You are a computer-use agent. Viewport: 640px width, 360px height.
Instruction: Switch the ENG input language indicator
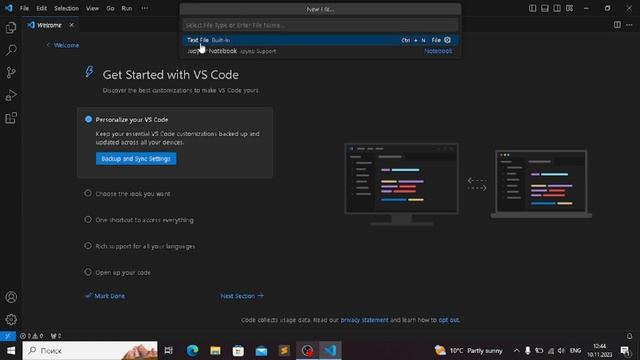pyautogui.click(x=575, y=351)
